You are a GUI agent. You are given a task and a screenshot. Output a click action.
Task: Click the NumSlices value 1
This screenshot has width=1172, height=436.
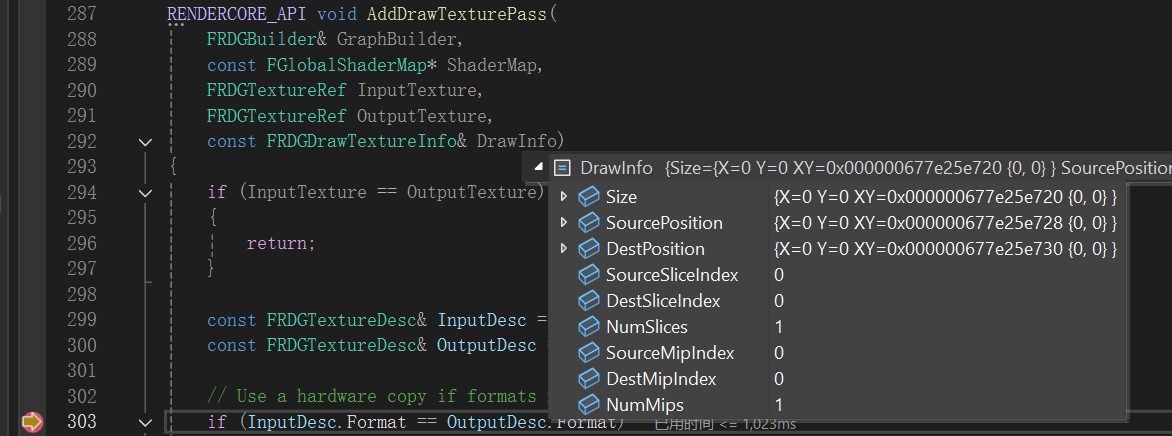(779, 327)
